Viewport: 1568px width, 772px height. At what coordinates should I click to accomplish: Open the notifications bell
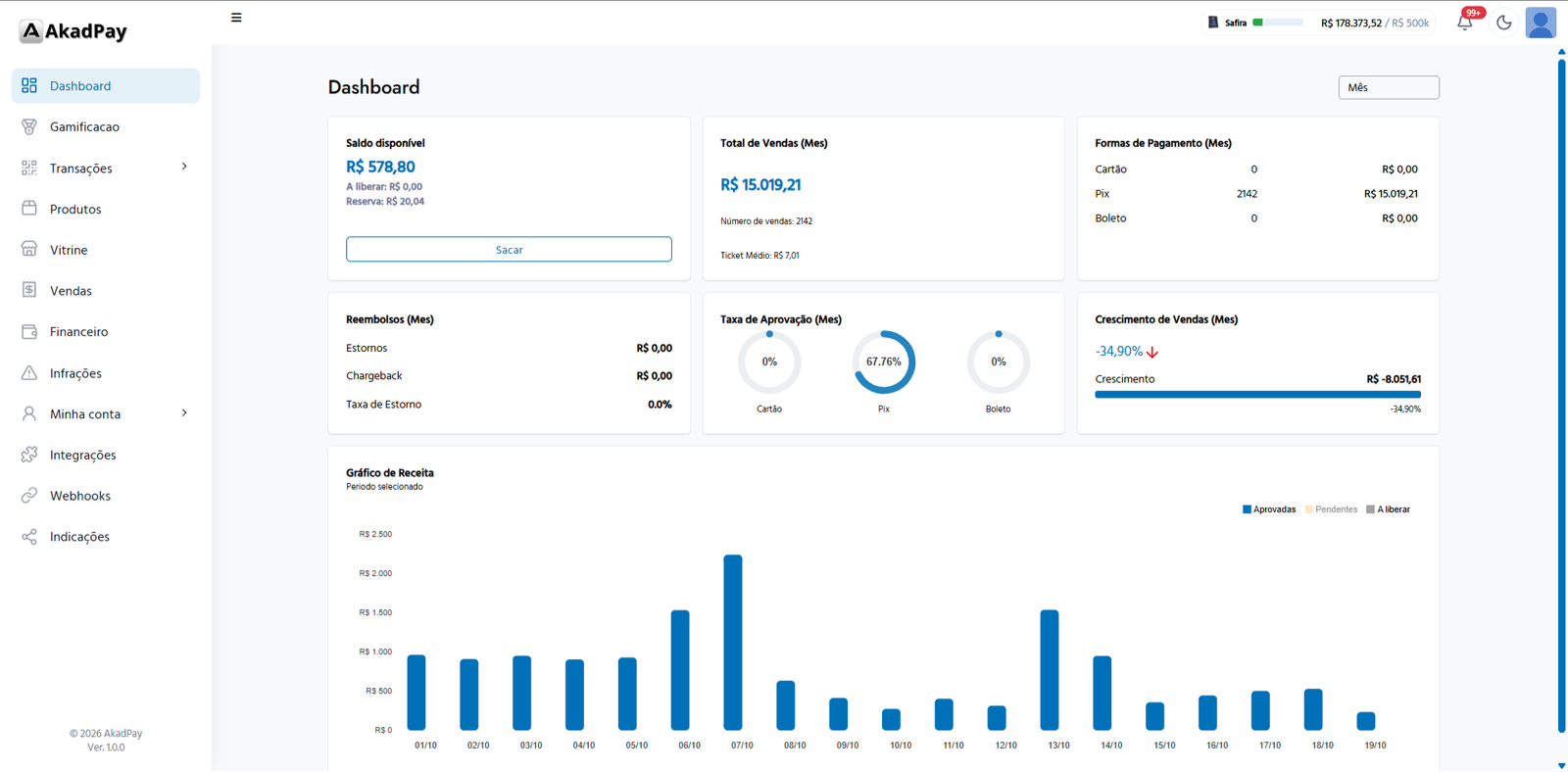tap(1465, 22)
